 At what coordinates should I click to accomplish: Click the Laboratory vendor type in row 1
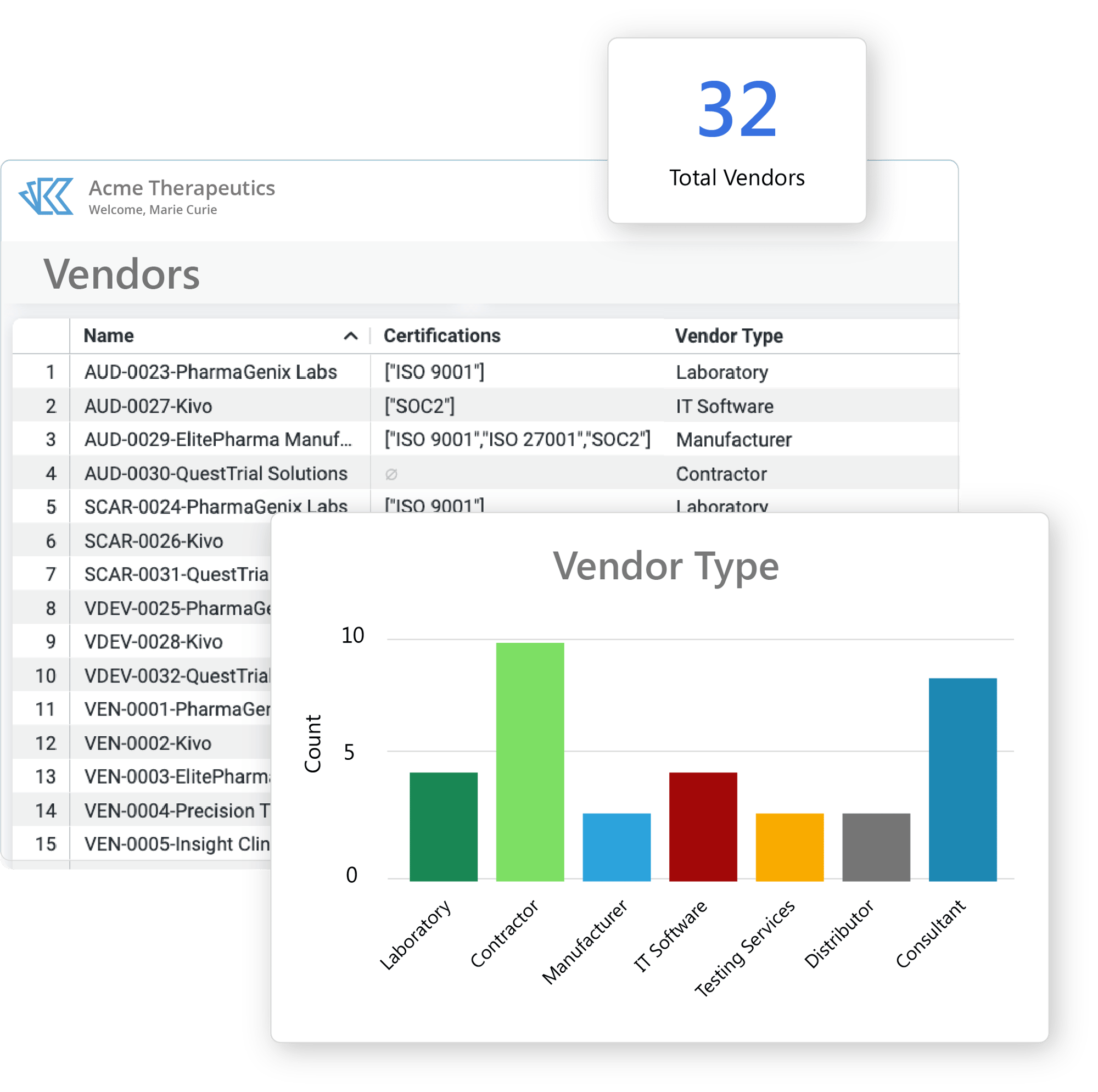pyautogui.click(x=722, y=372)
